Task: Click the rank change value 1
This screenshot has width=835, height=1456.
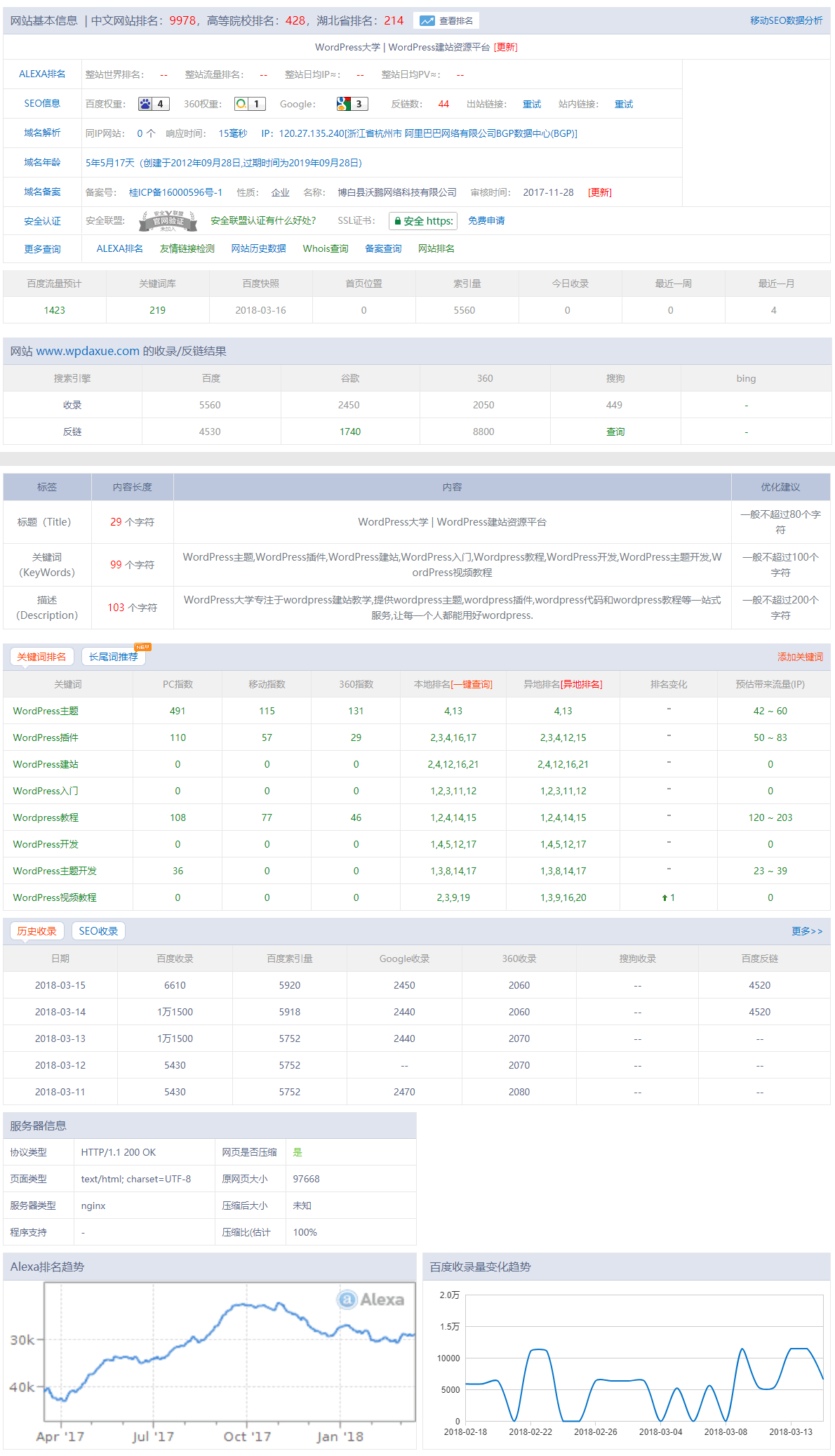Action: (668, 897)
